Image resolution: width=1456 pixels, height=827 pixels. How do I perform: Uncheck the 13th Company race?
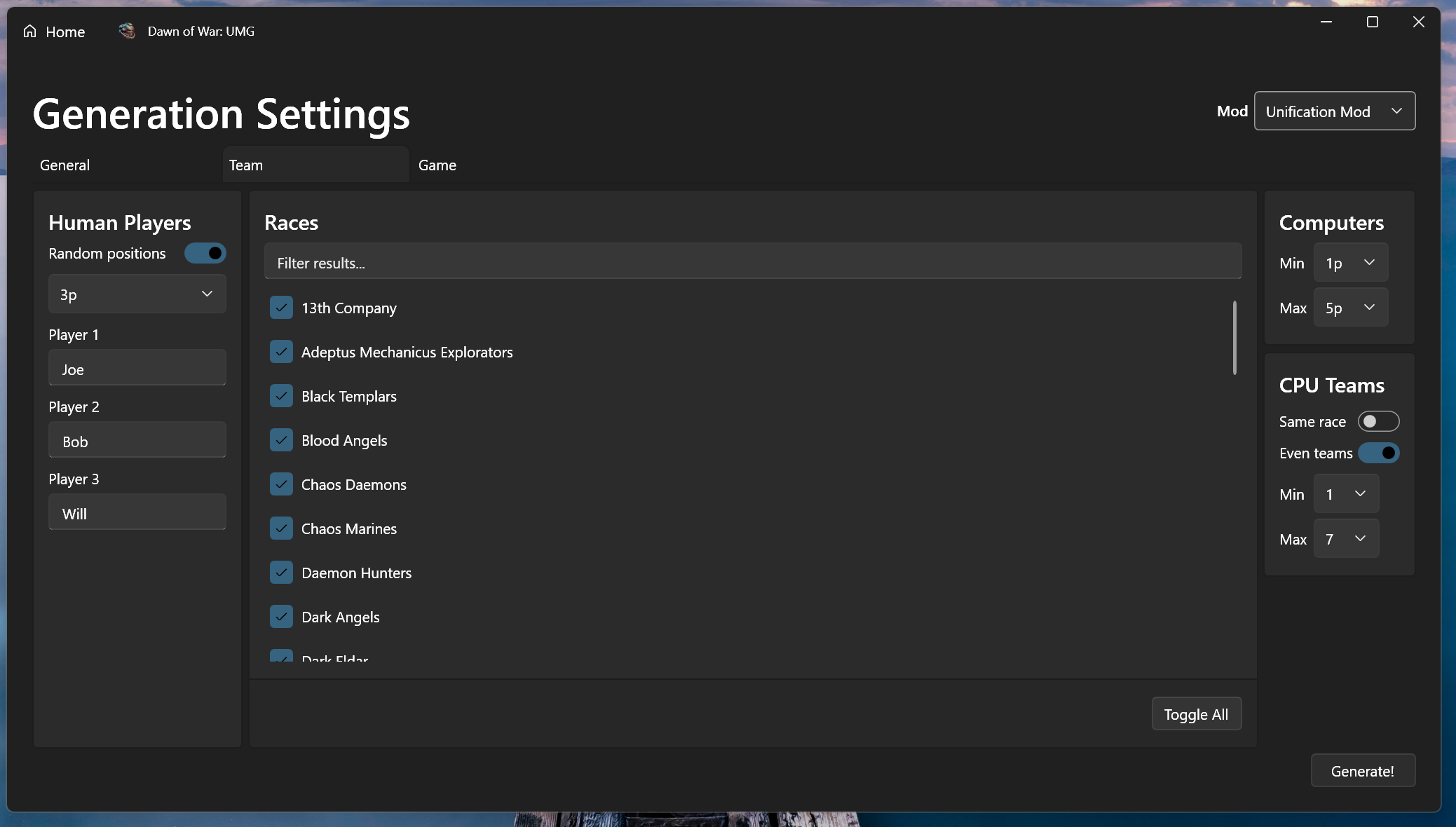click(281, 308)
